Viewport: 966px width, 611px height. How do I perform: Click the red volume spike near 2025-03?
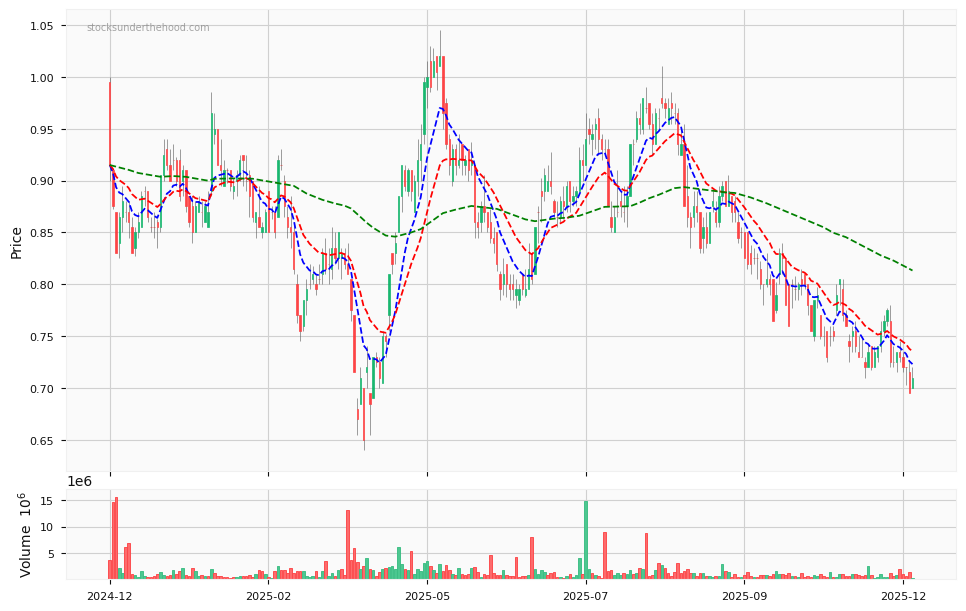coord(347,540)
